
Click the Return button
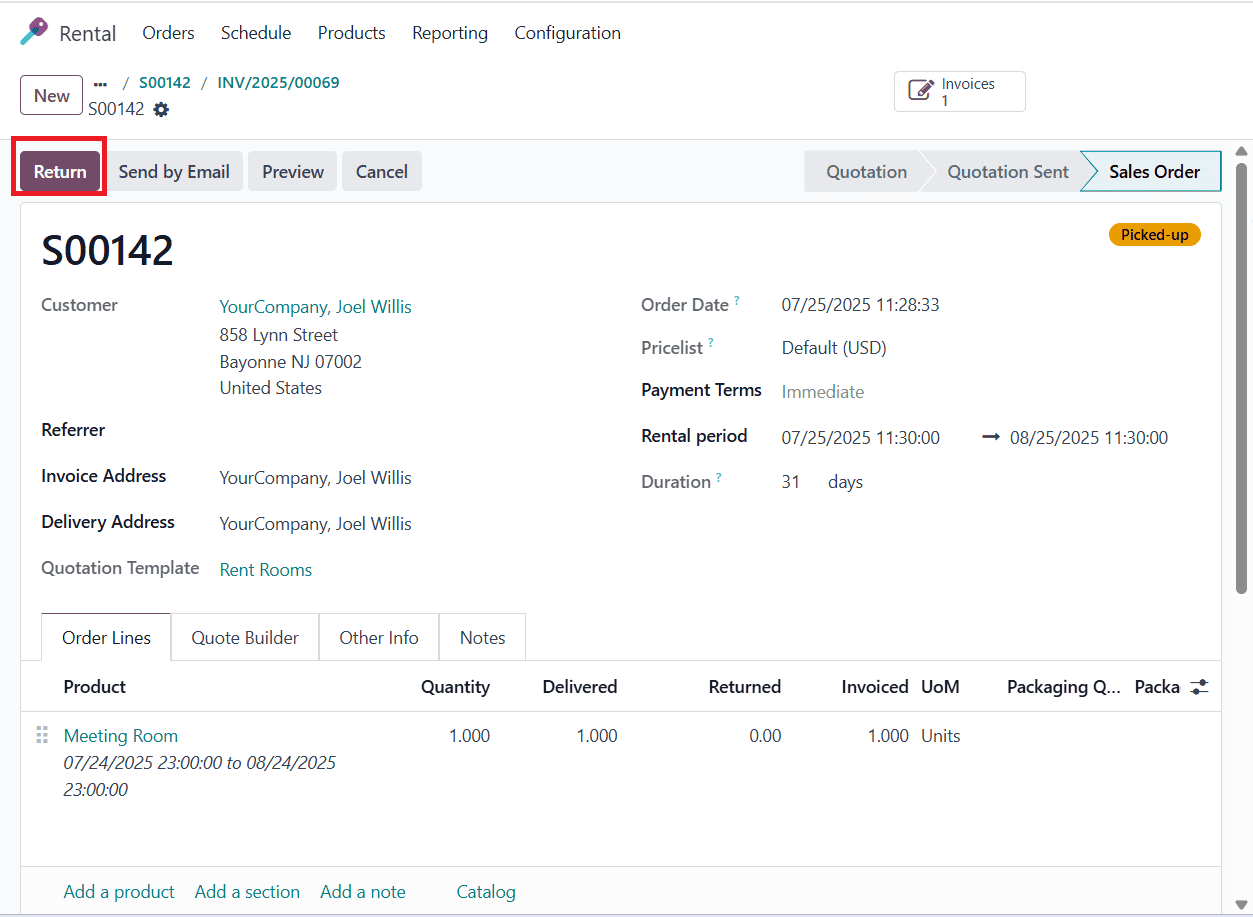tap(60, 171)
